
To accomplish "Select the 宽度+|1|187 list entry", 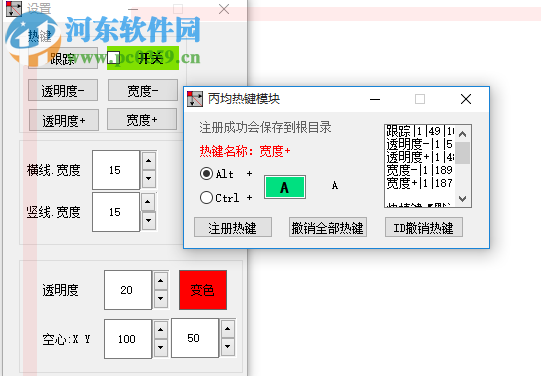I will [x=420, y=183].
